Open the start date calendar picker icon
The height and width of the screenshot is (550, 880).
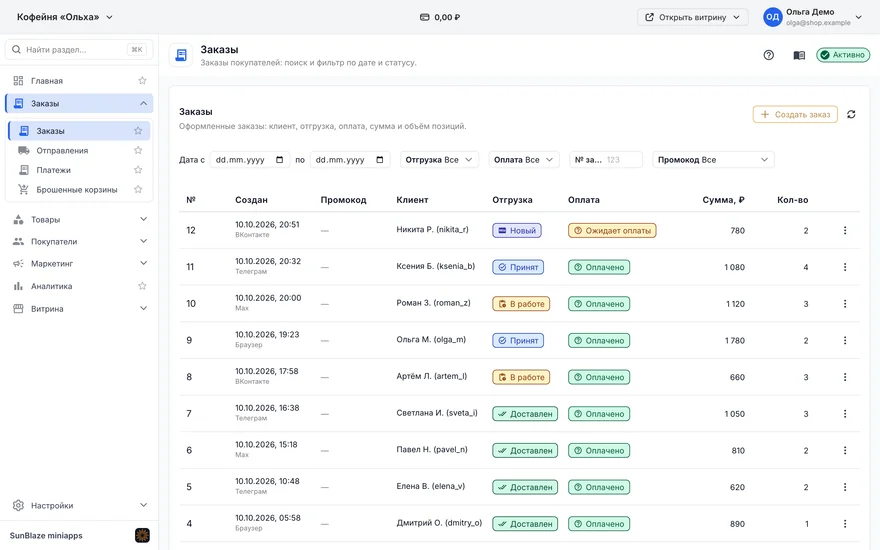tap(279, 160)
